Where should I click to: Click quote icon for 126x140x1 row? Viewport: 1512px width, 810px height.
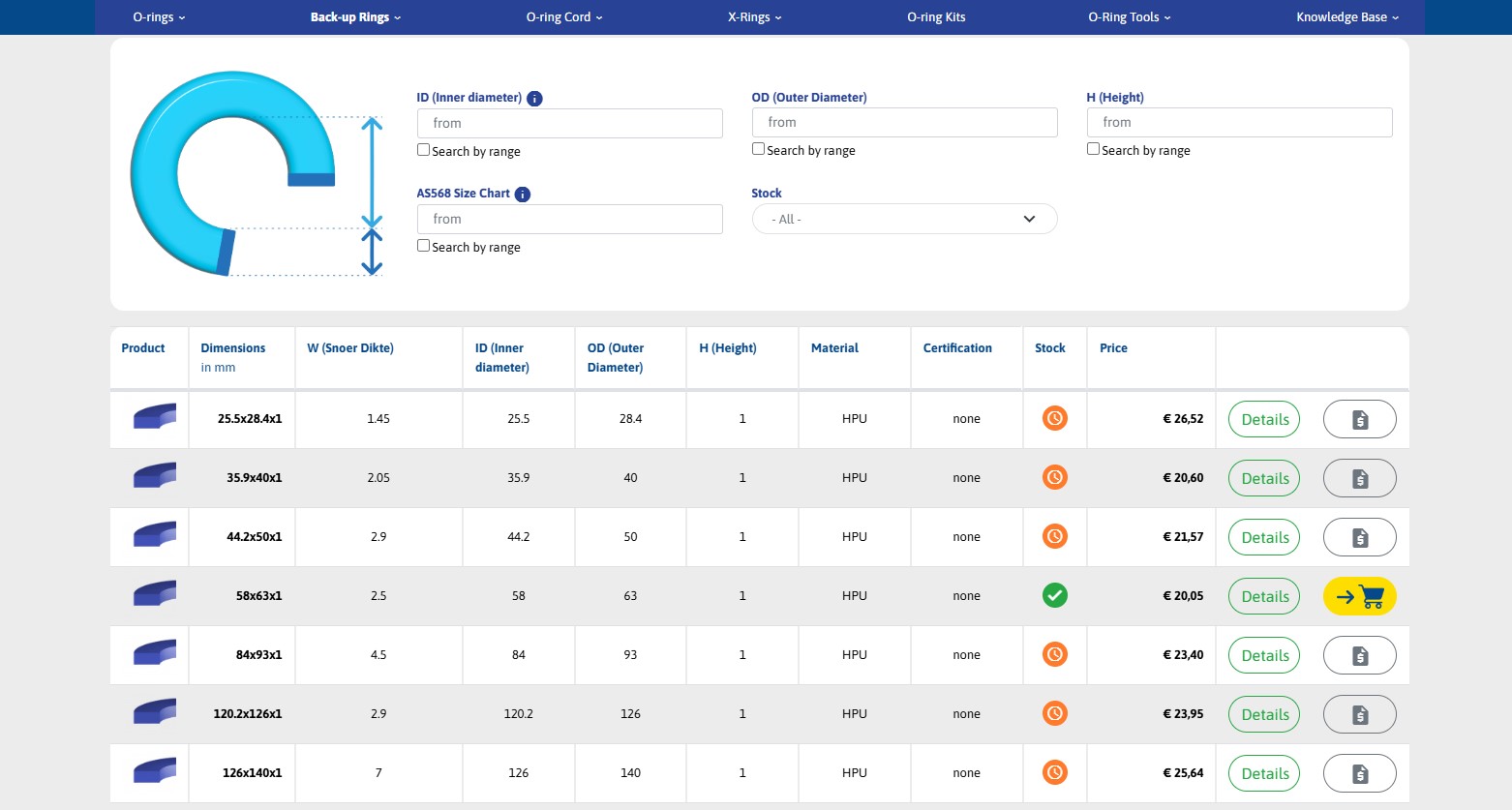pyautogui.click(x=1359, y=773)
